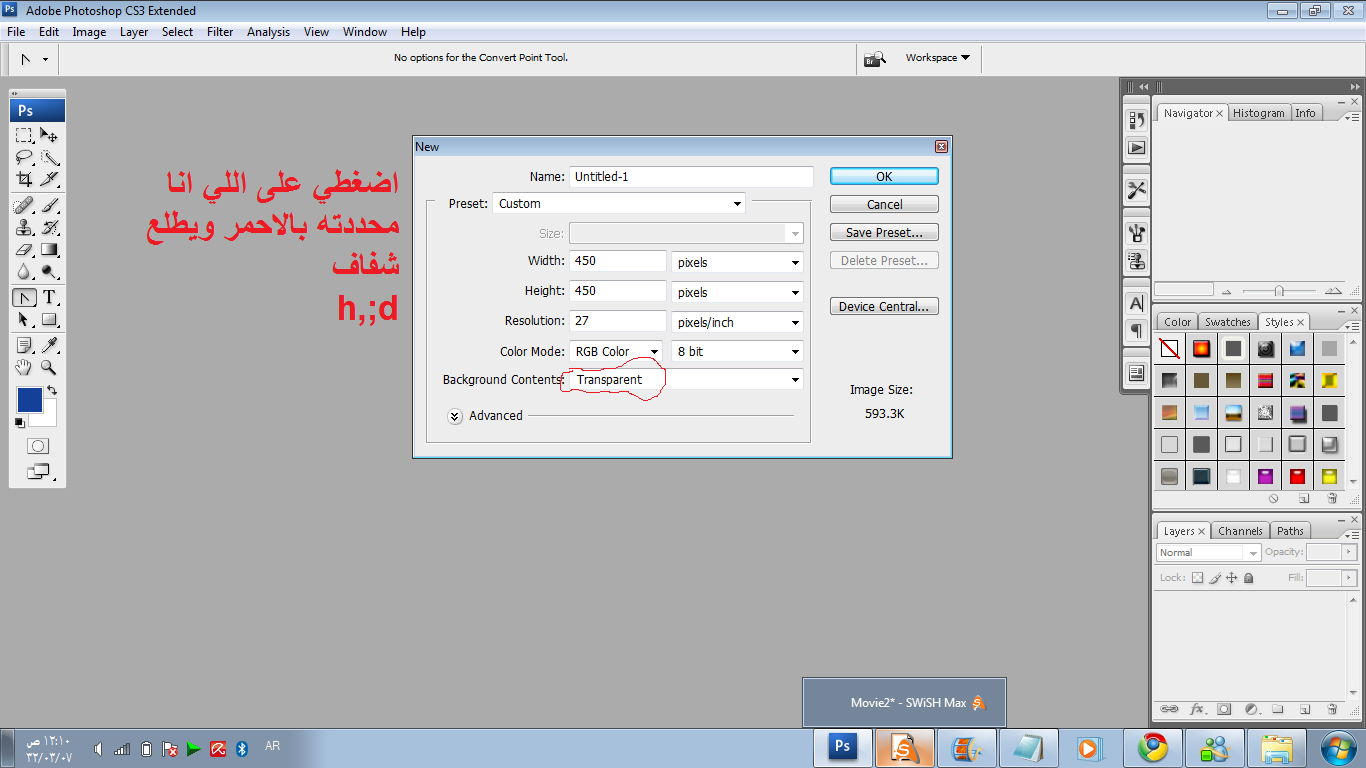Switch to the Channels tab
Viewport: 1366px width, 768px height.
point(1240,531)
